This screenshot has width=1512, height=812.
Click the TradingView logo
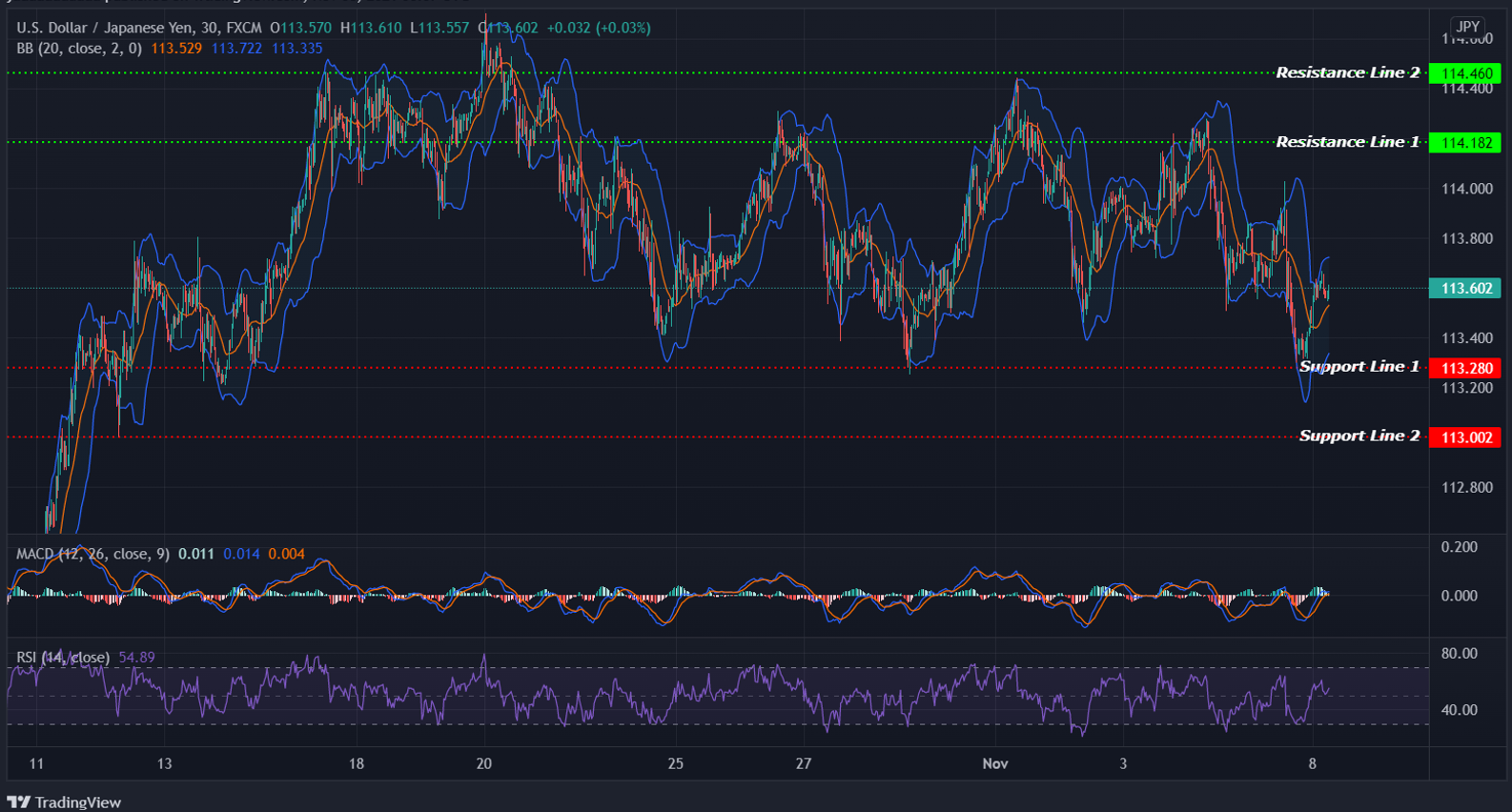[x=64, y=802]
